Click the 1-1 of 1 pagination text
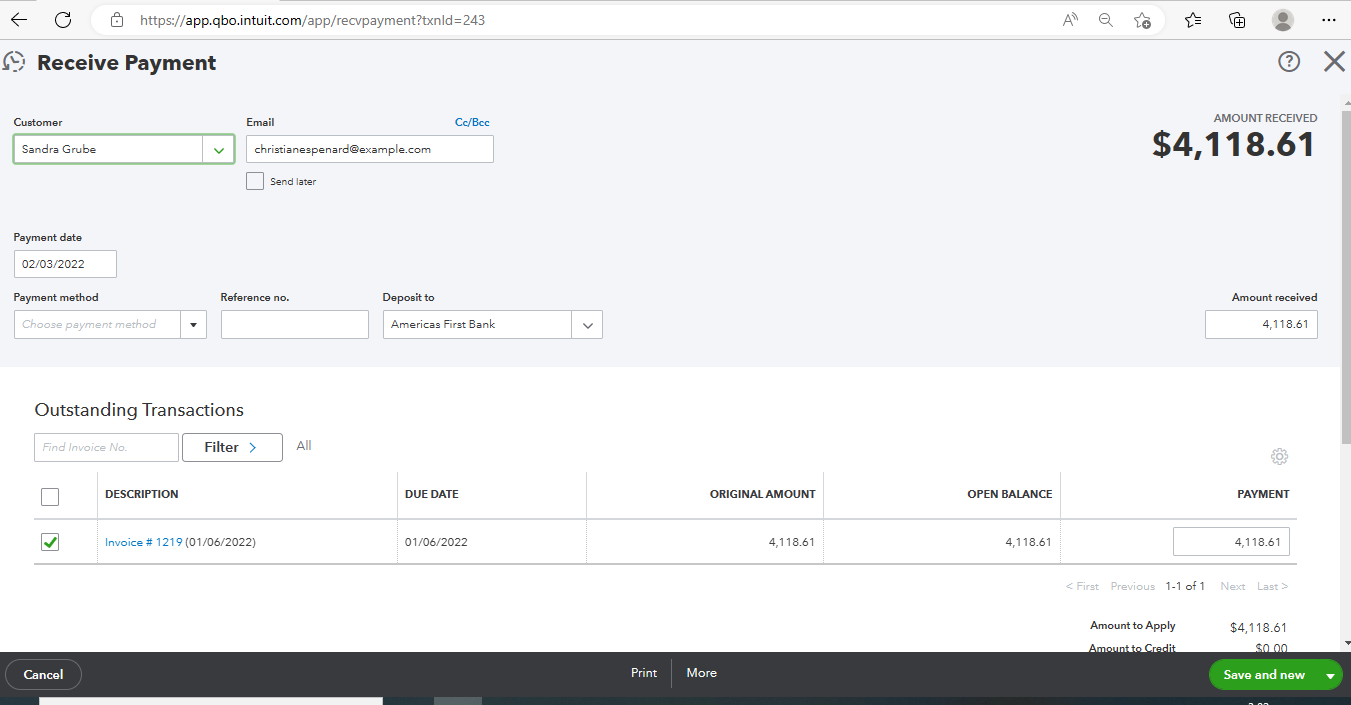1351x705 pixels. pyautogui.click(x=1185, y=586)
